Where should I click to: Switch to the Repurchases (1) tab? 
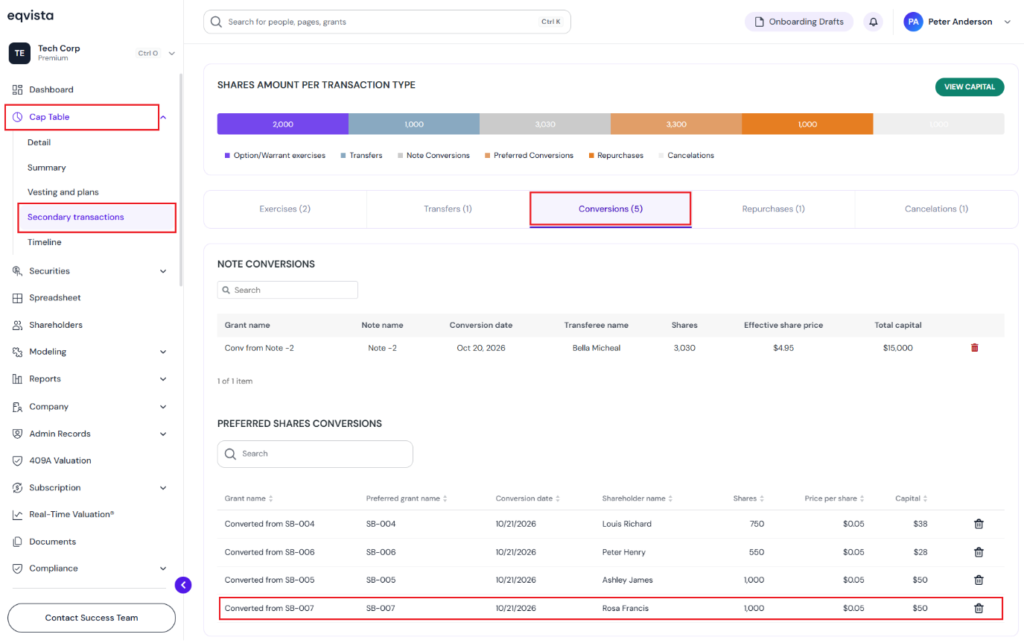[773, 209]
